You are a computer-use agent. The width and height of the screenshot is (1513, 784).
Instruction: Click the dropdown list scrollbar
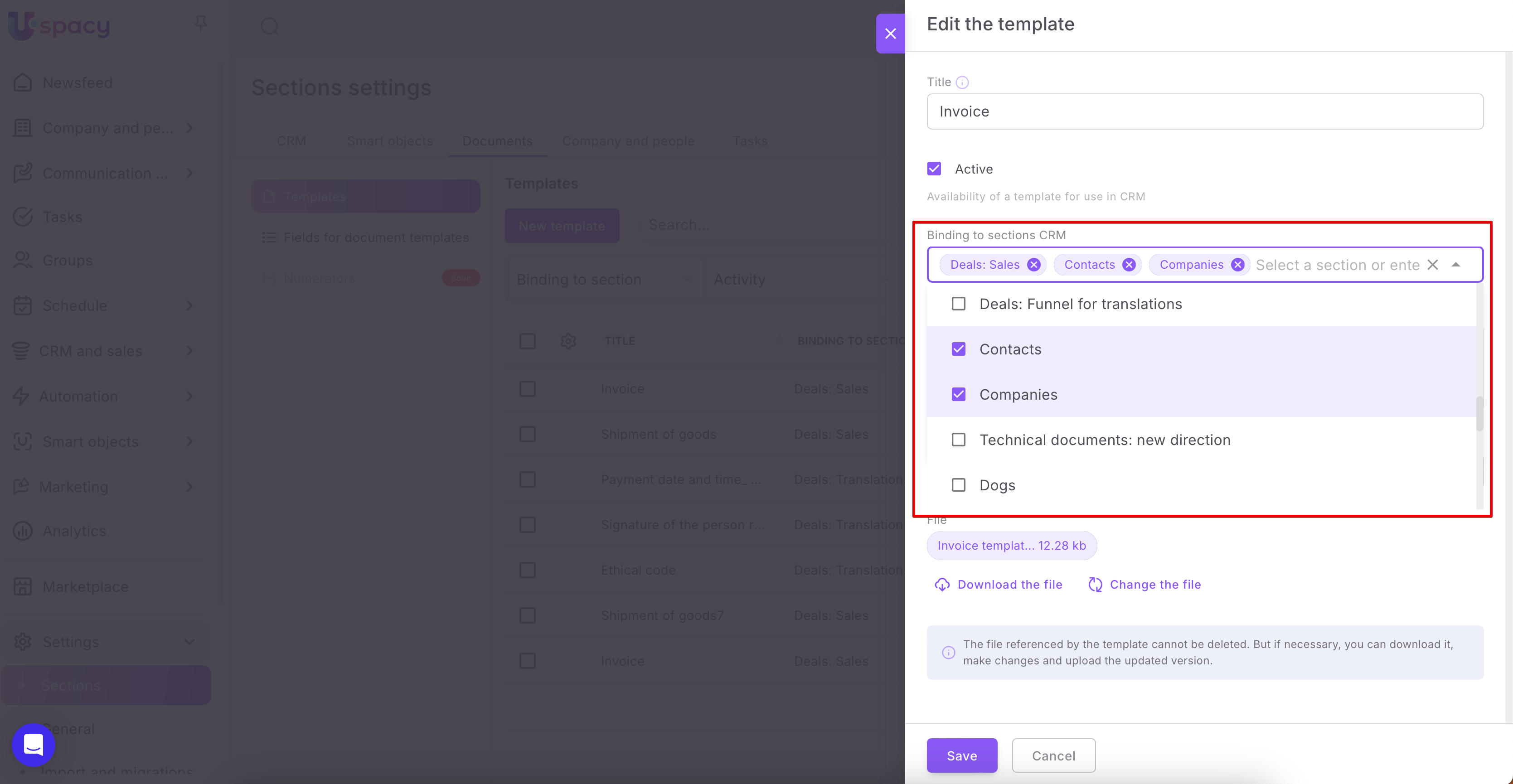tap(1479, 414)
